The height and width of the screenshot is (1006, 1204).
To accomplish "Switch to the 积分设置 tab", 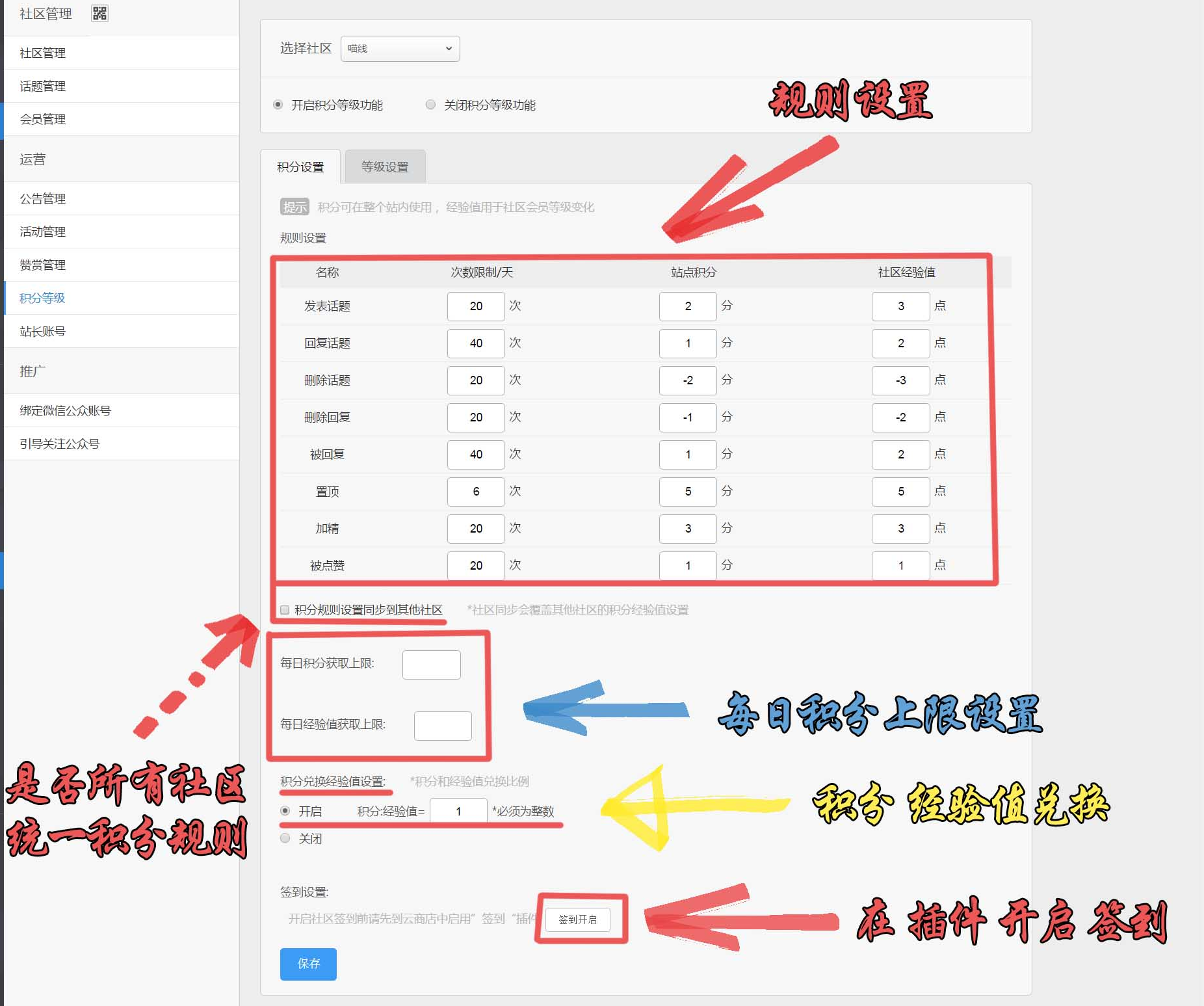I will pos(300,167).
